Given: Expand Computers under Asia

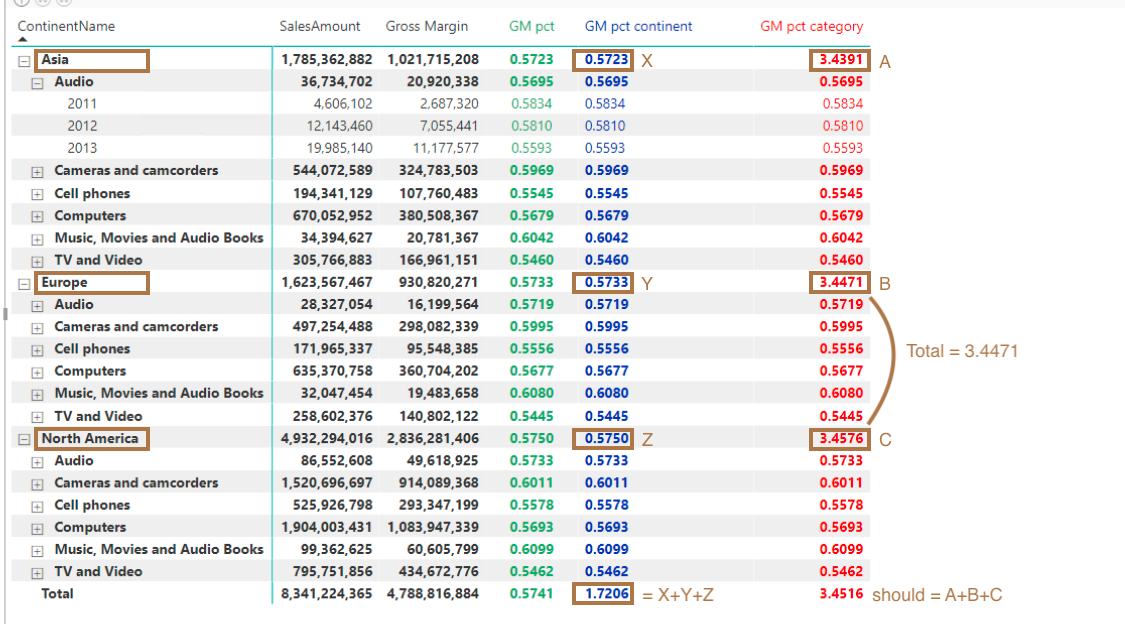Looking at the screenshot, I should 37,217.
